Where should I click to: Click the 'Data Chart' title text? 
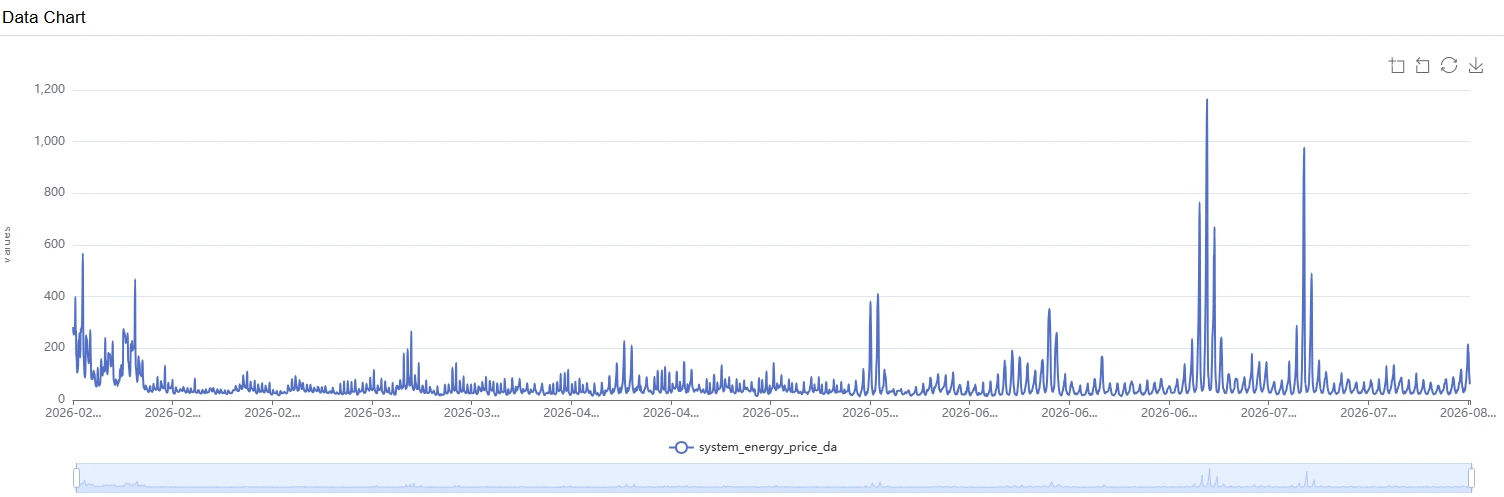44,17
